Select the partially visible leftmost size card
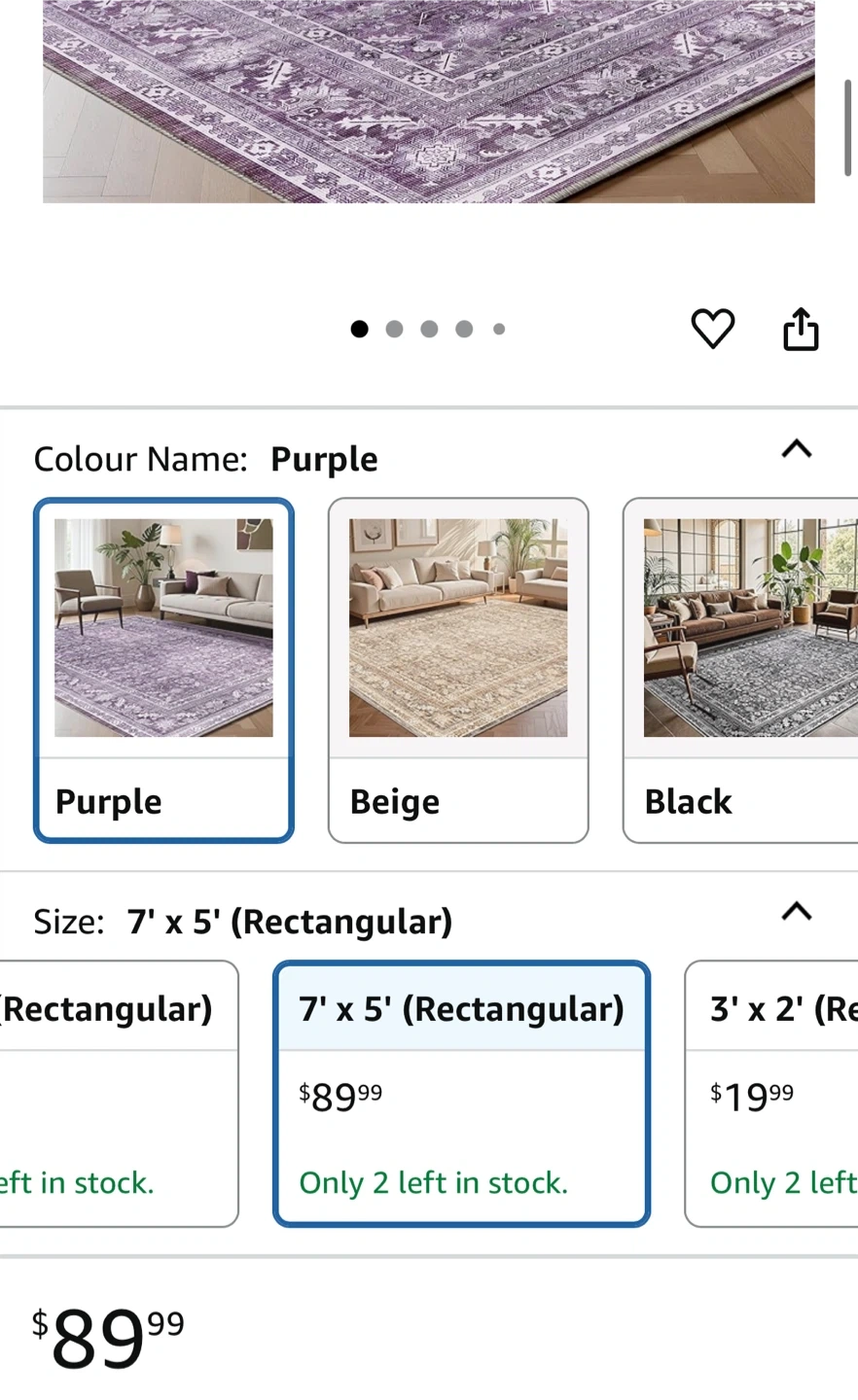This screenshot has width=858, height=1400. 117,1093
